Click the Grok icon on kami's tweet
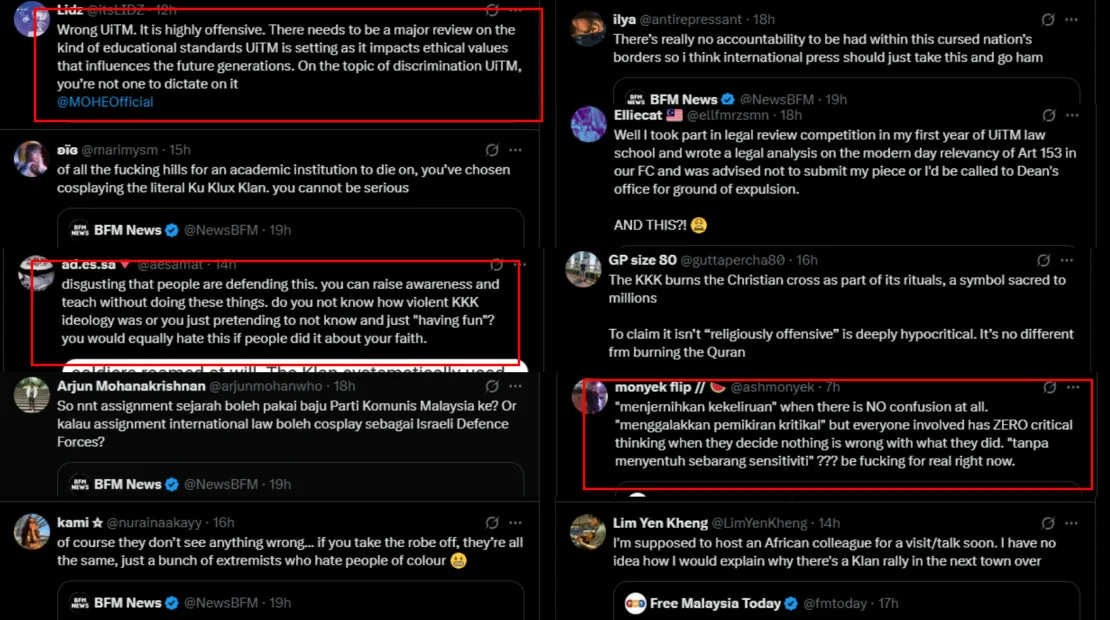Image resolution: width=1110 pixels, height=620 pixels. tap(492, 523)
